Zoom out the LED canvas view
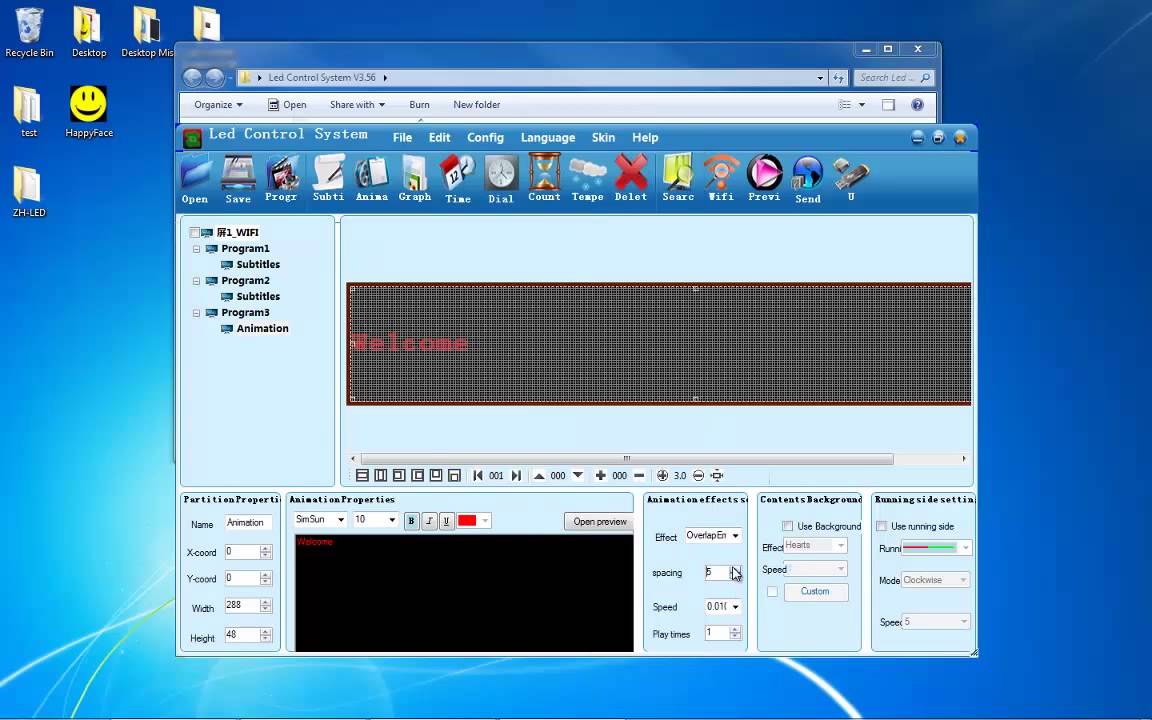 699,475
